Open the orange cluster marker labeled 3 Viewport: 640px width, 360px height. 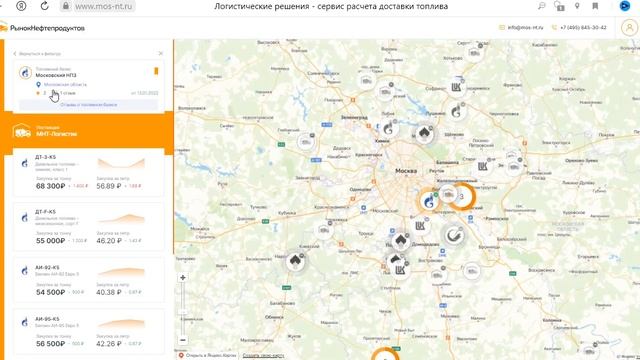click(x=462, y=196)
